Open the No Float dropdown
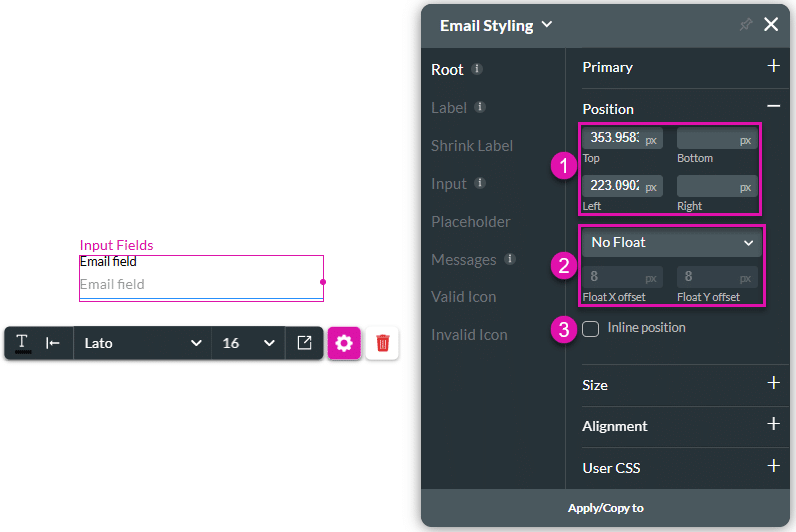This screenshot has width=796, height=532. (671, 242)
